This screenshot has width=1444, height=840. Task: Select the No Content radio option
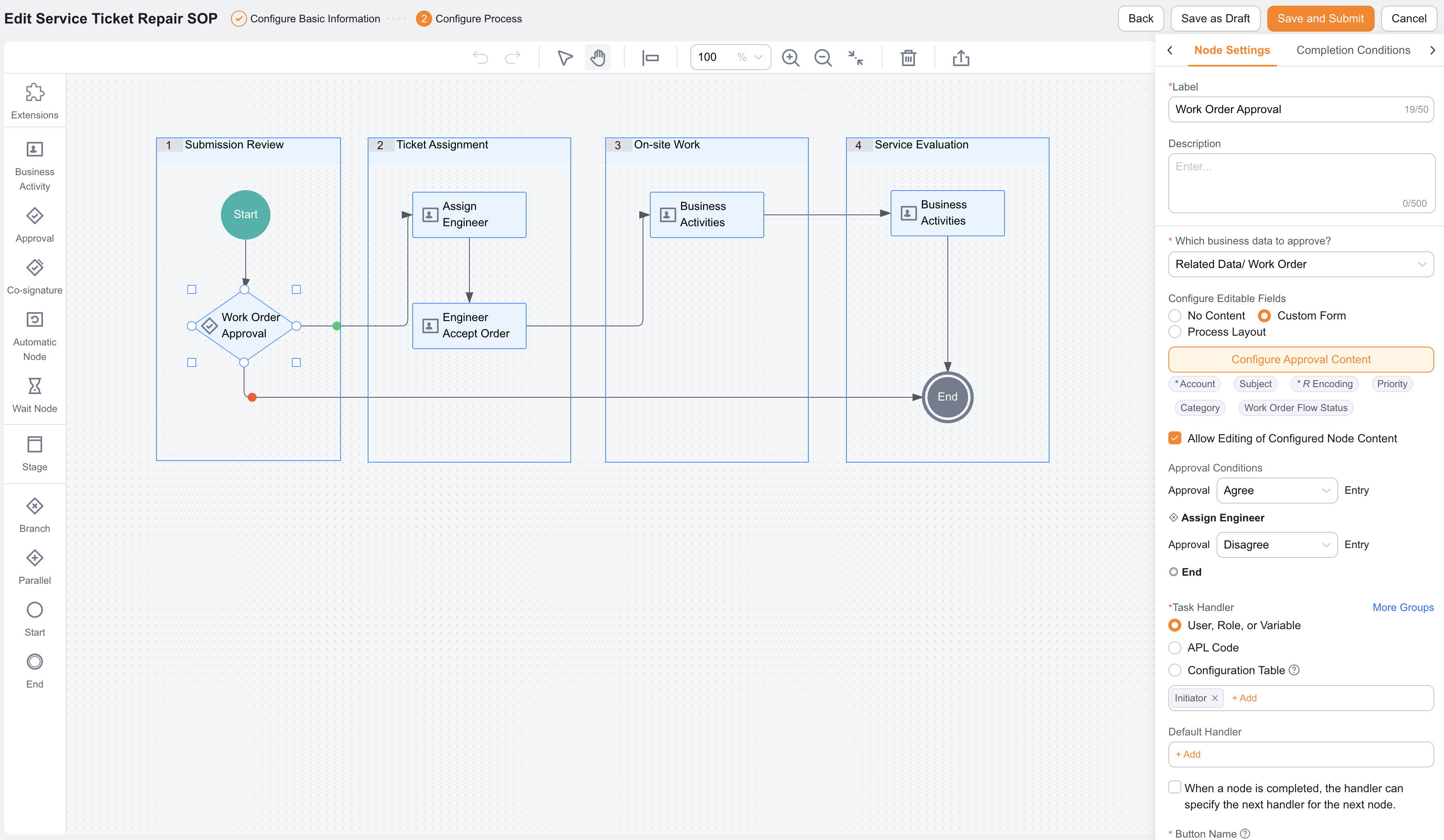[x=1175, y=316]
